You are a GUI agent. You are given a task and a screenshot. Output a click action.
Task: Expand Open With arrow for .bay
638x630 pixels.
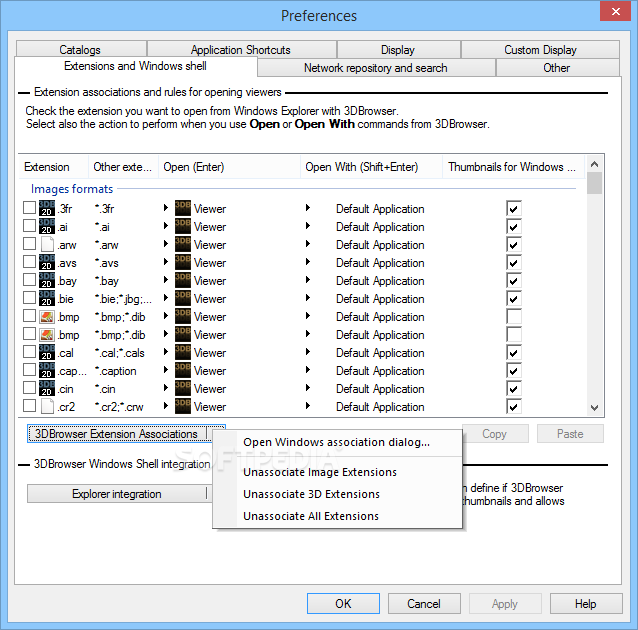pyautogui.click(x=308, y=280)
